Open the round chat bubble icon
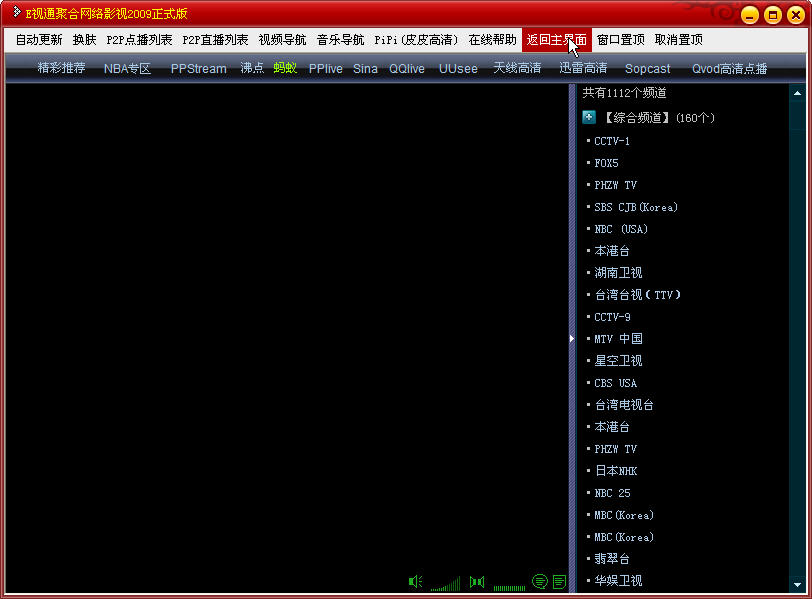Viewport: 812px width, 599px height. pyautogui.click(x=540, y=581)
